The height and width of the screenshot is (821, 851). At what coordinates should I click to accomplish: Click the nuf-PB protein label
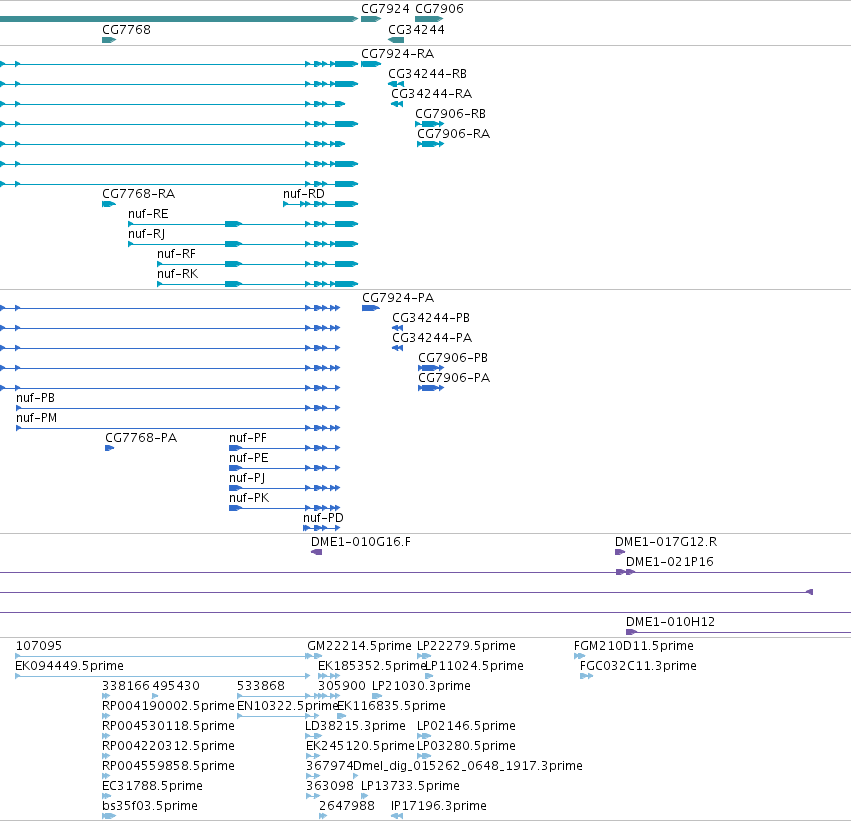click(35, 398)
